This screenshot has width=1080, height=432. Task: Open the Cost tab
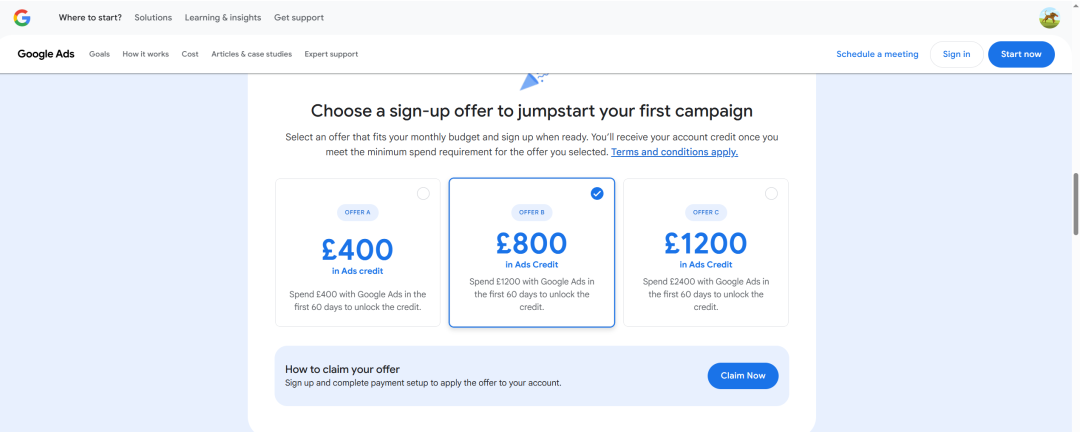[190, 54]
